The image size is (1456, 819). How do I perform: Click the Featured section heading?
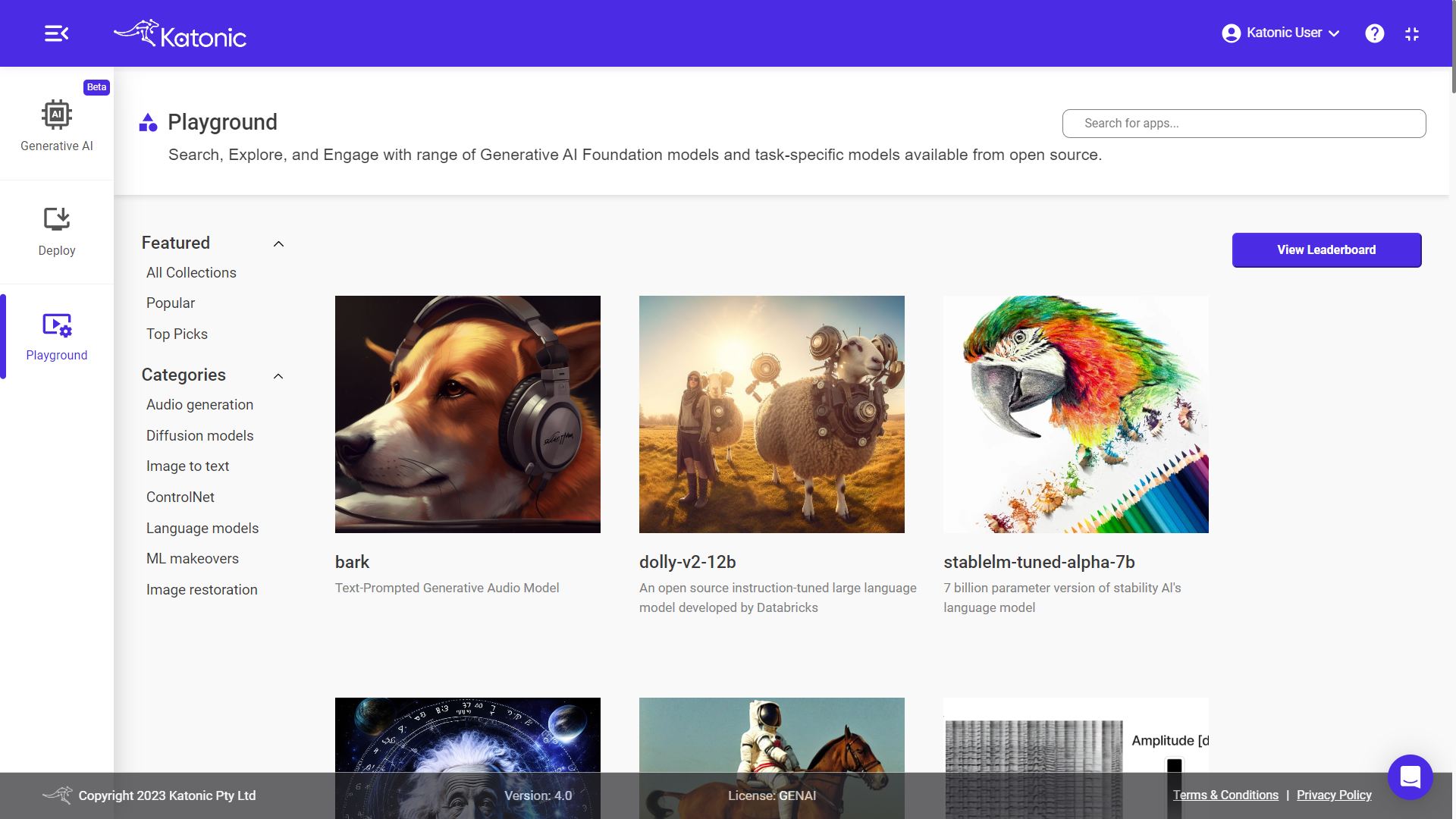(x=176, y=243)
